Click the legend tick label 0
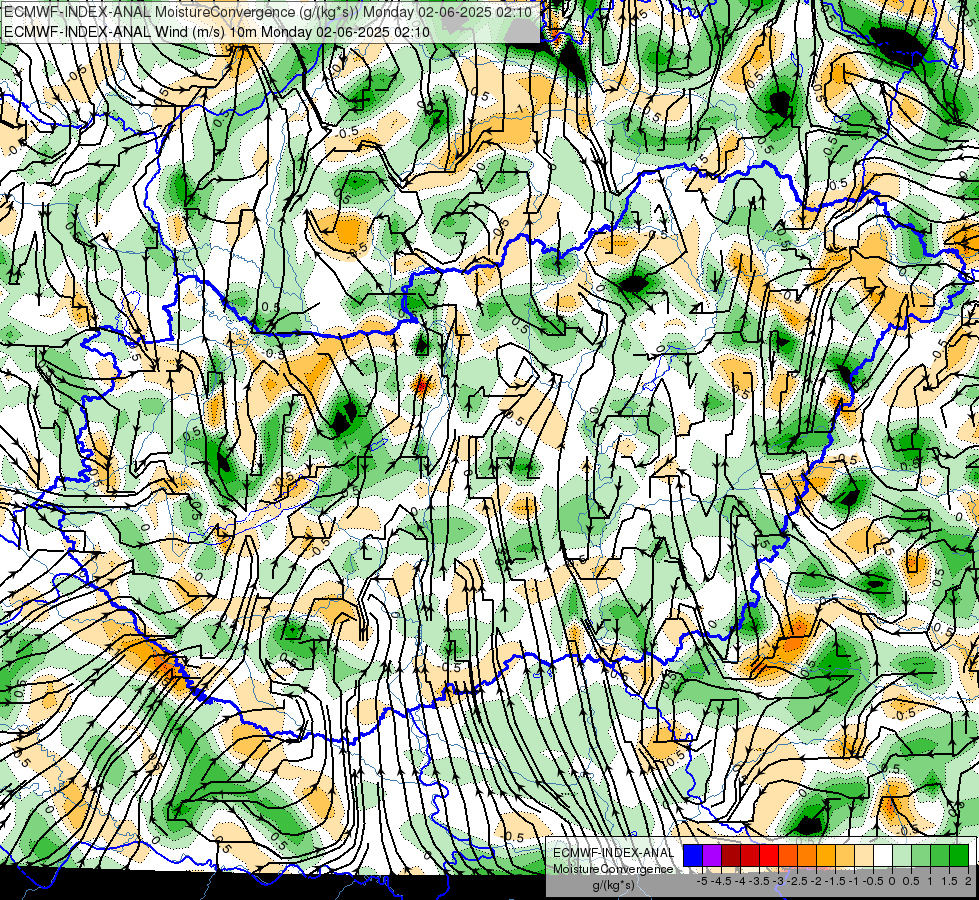 pos(892,881)
